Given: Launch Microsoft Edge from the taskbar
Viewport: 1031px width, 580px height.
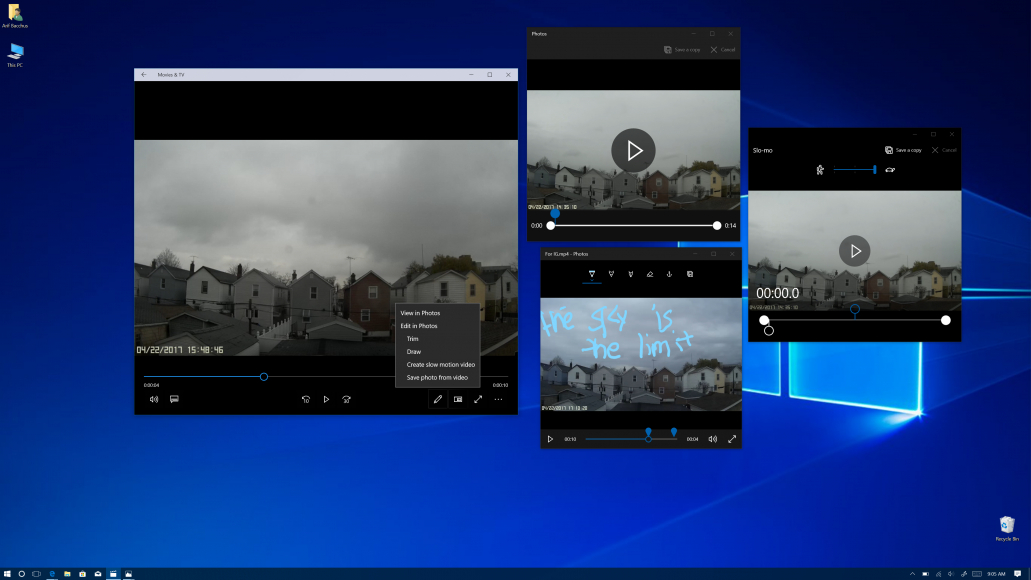Looking at the screenshot, I should (x=52, y=574).
